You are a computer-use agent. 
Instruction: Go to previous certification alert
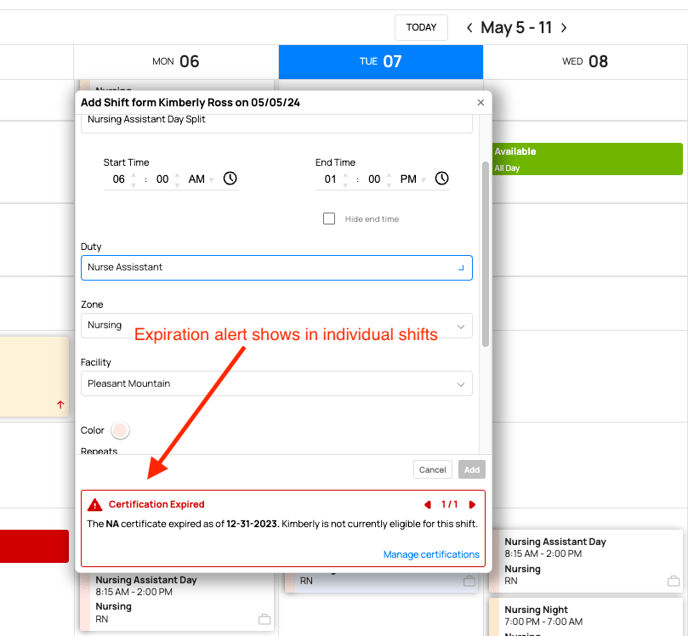pyautogui.click(x=427, y=504)
